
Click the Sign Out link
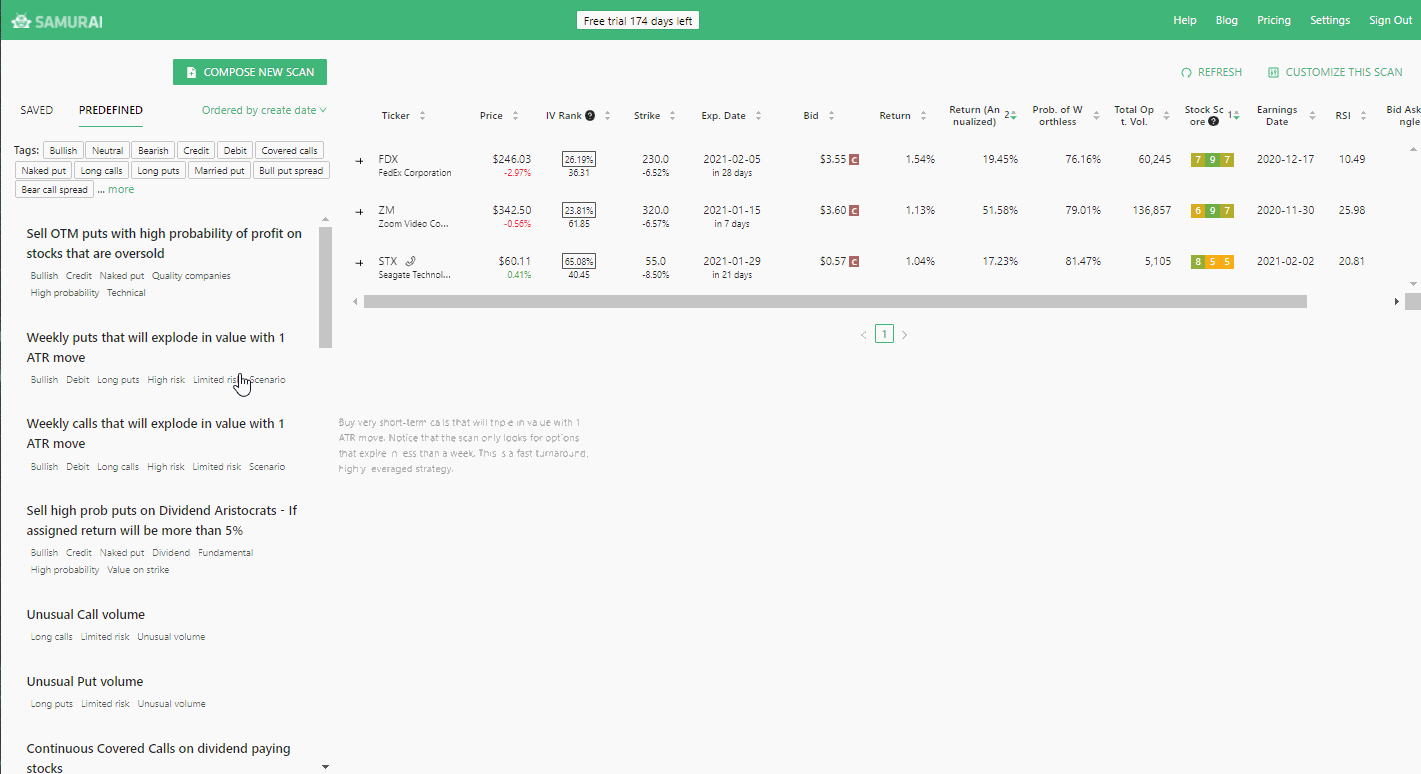click(x=1391, y=20)
